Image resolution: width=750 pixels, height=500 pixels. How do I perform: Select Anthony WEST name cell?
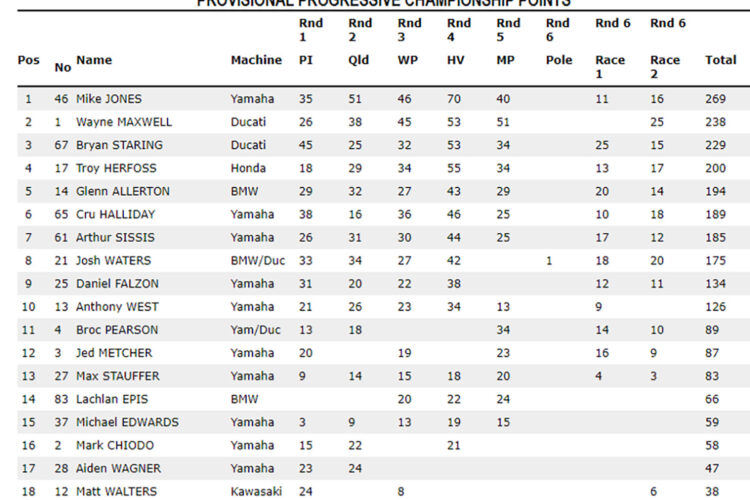click(x=117, y=307)
